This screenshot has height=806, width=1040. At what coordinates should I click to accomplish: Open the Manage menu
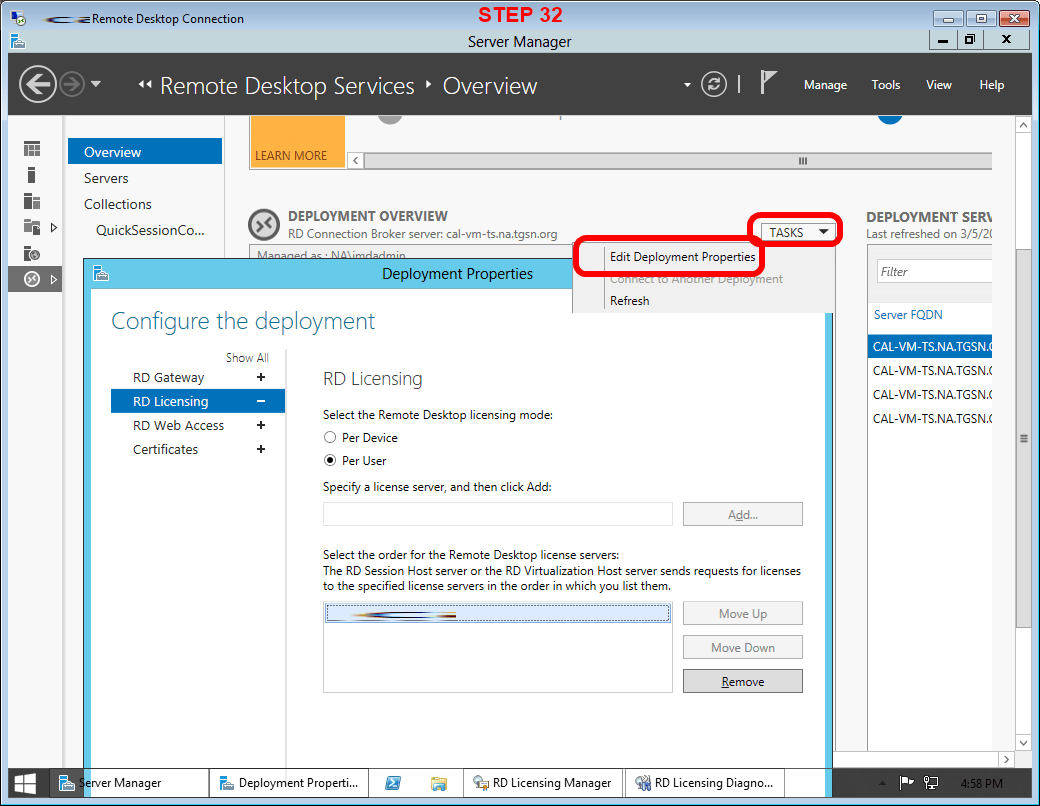click(825, 85)
